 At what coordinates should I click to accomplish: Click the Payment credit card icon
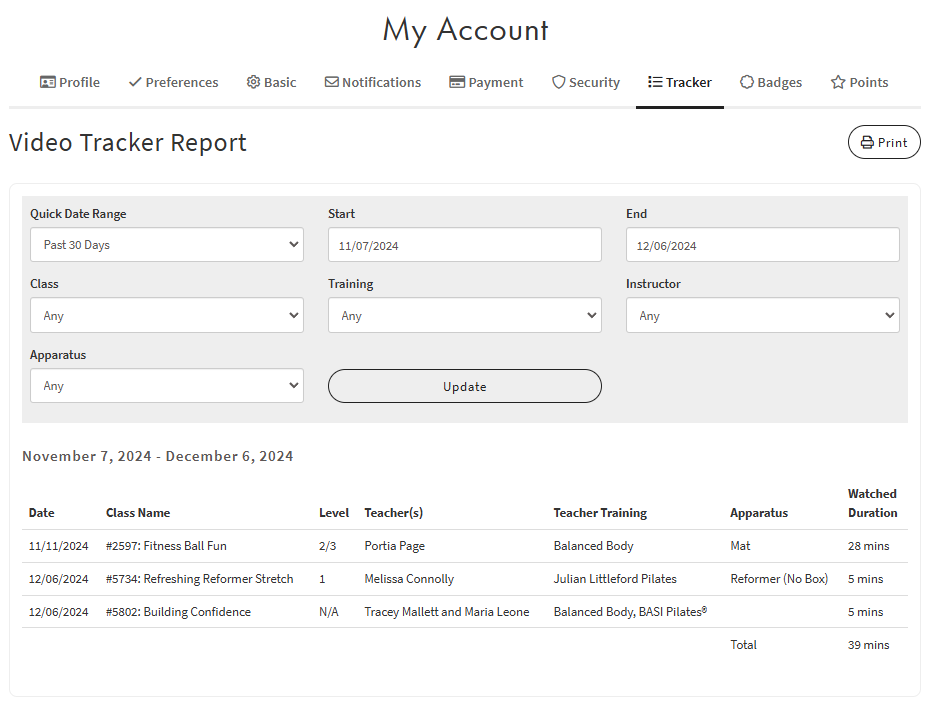(x=457, y=82)
